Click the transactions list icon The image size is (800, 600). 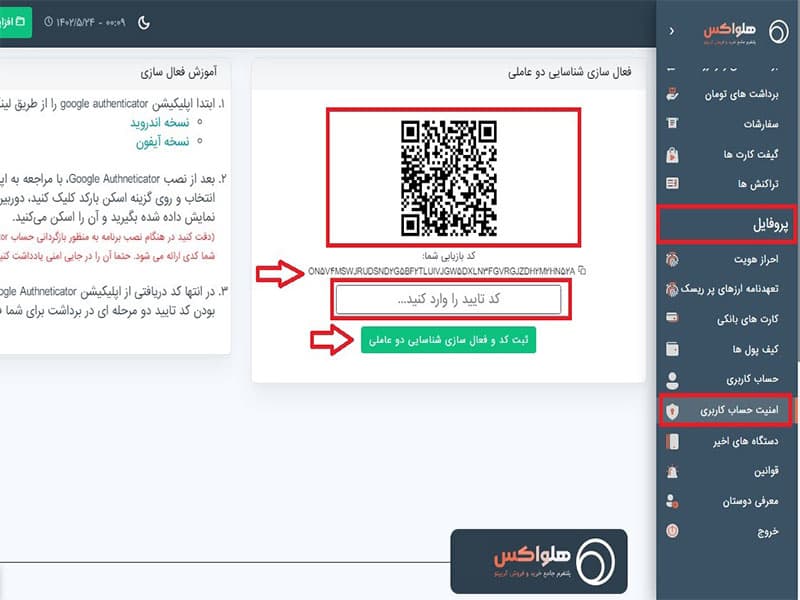(x=672, y=183)
